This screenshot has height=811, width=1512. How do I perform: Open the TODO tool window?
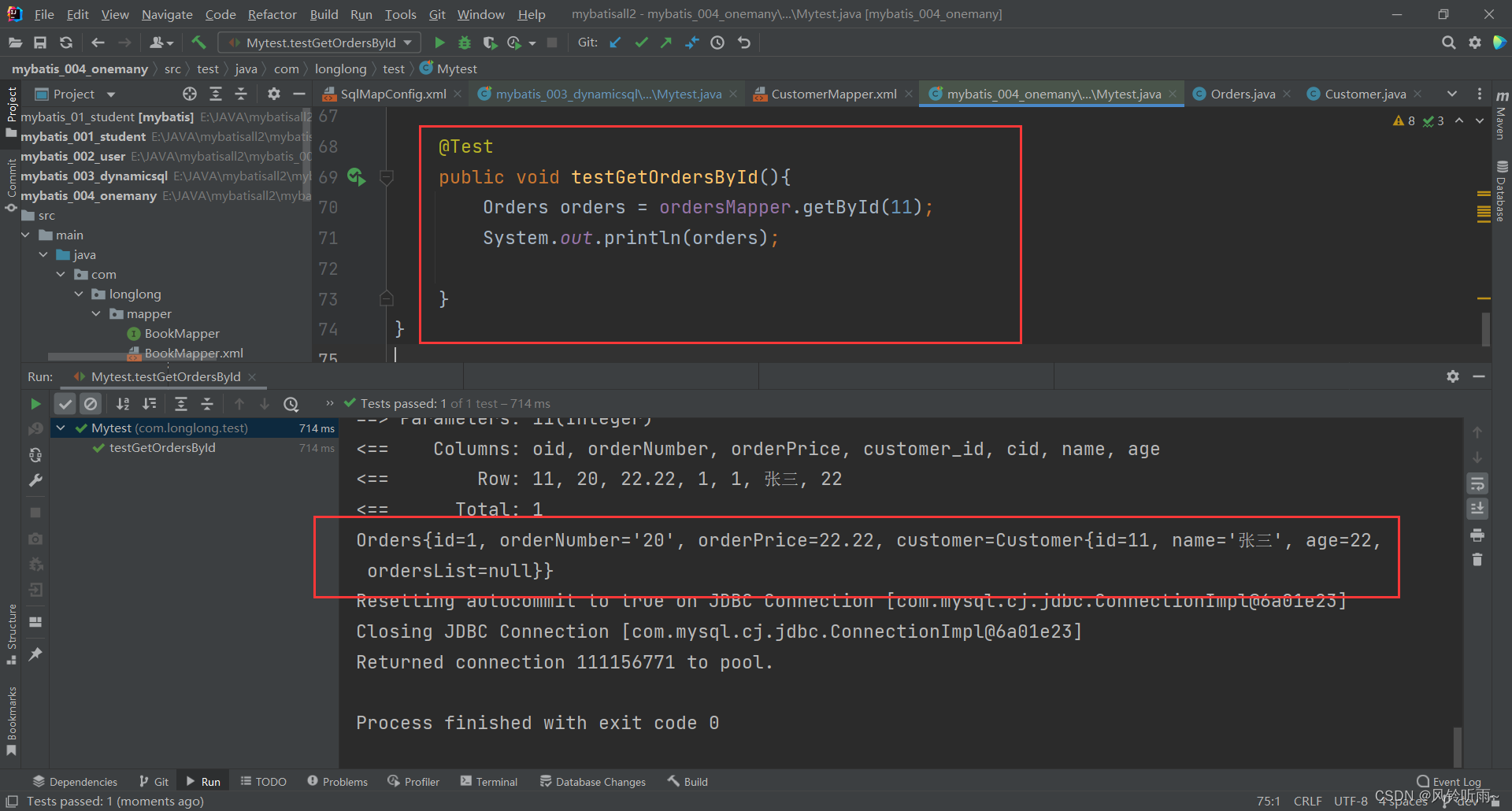pyautogui.click(x=264, y=782)
